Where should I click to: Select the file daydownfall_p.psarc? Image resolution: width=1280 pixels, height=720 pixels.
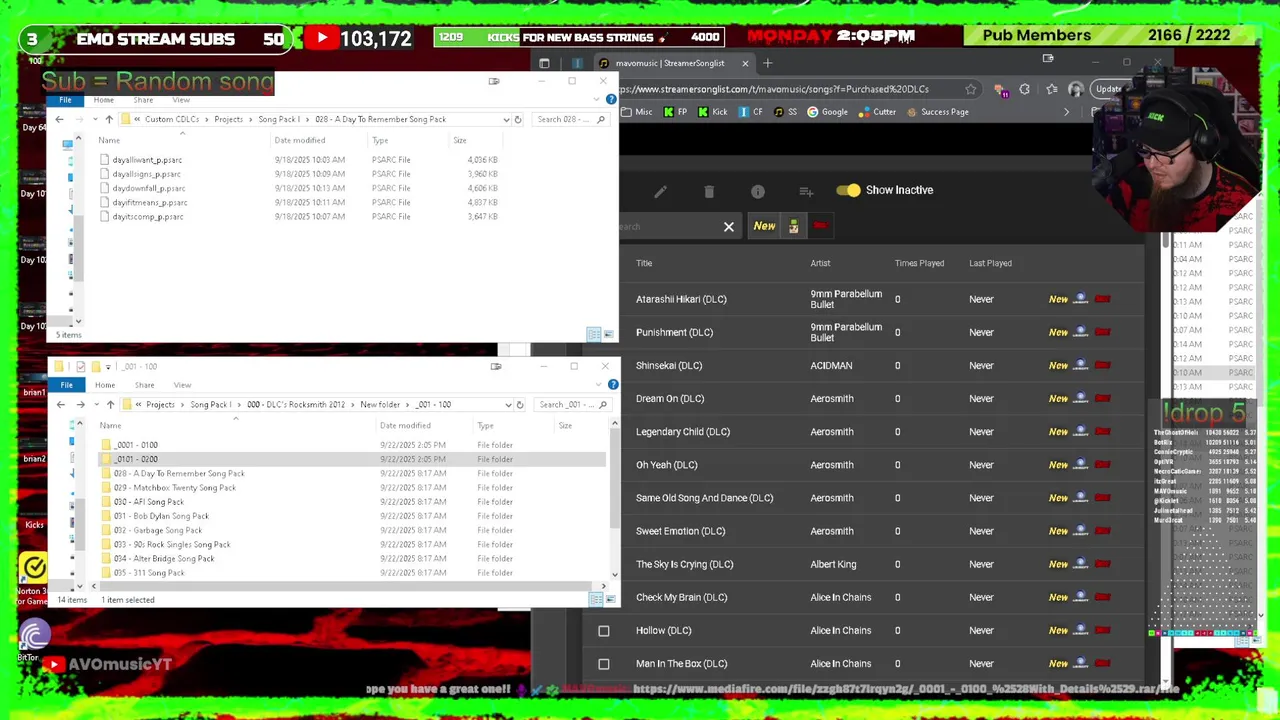(x=149, y=188)
